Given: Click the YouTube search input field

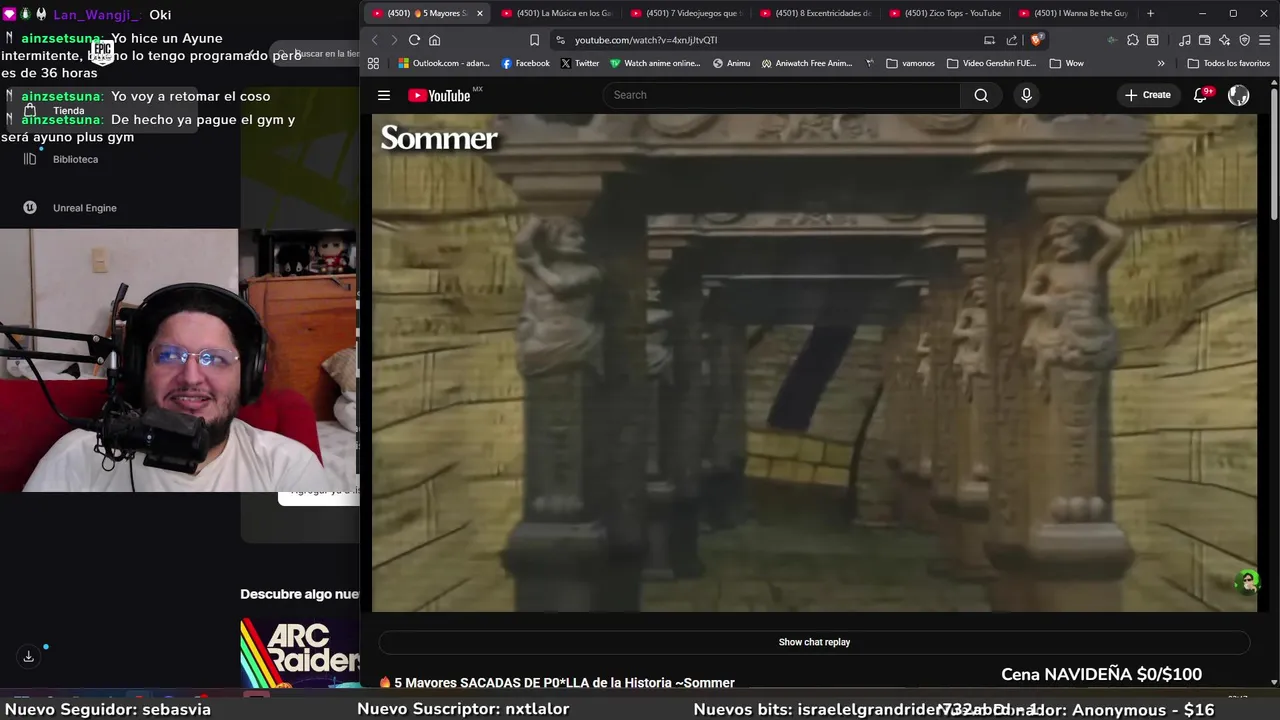Looking at the screenshot, I should pyautogui.click(x=782, y=95).
